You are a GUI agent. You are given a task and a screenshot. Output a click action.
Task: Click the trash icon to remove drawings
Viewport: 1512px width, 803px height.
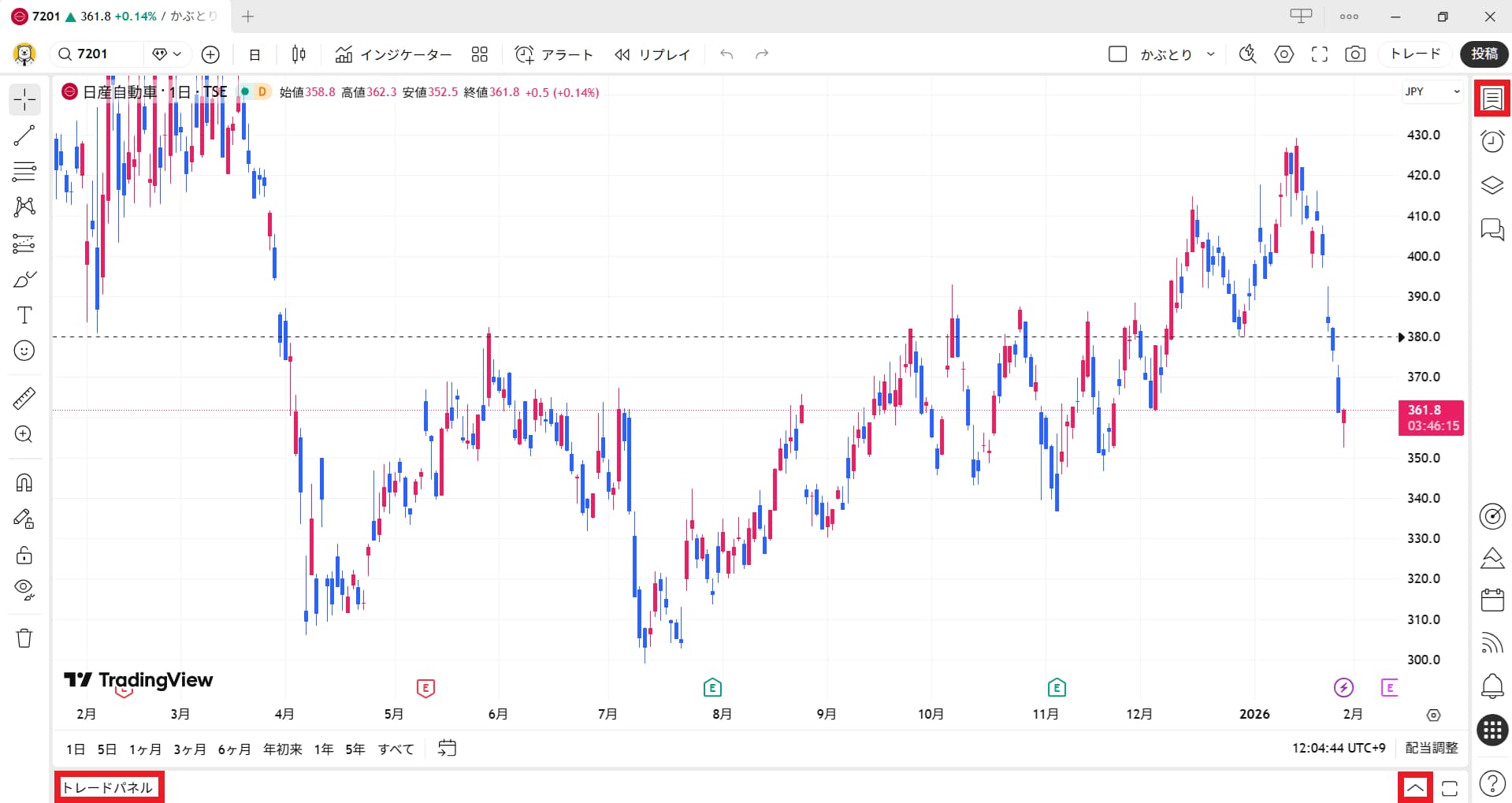tap(24, 638)
